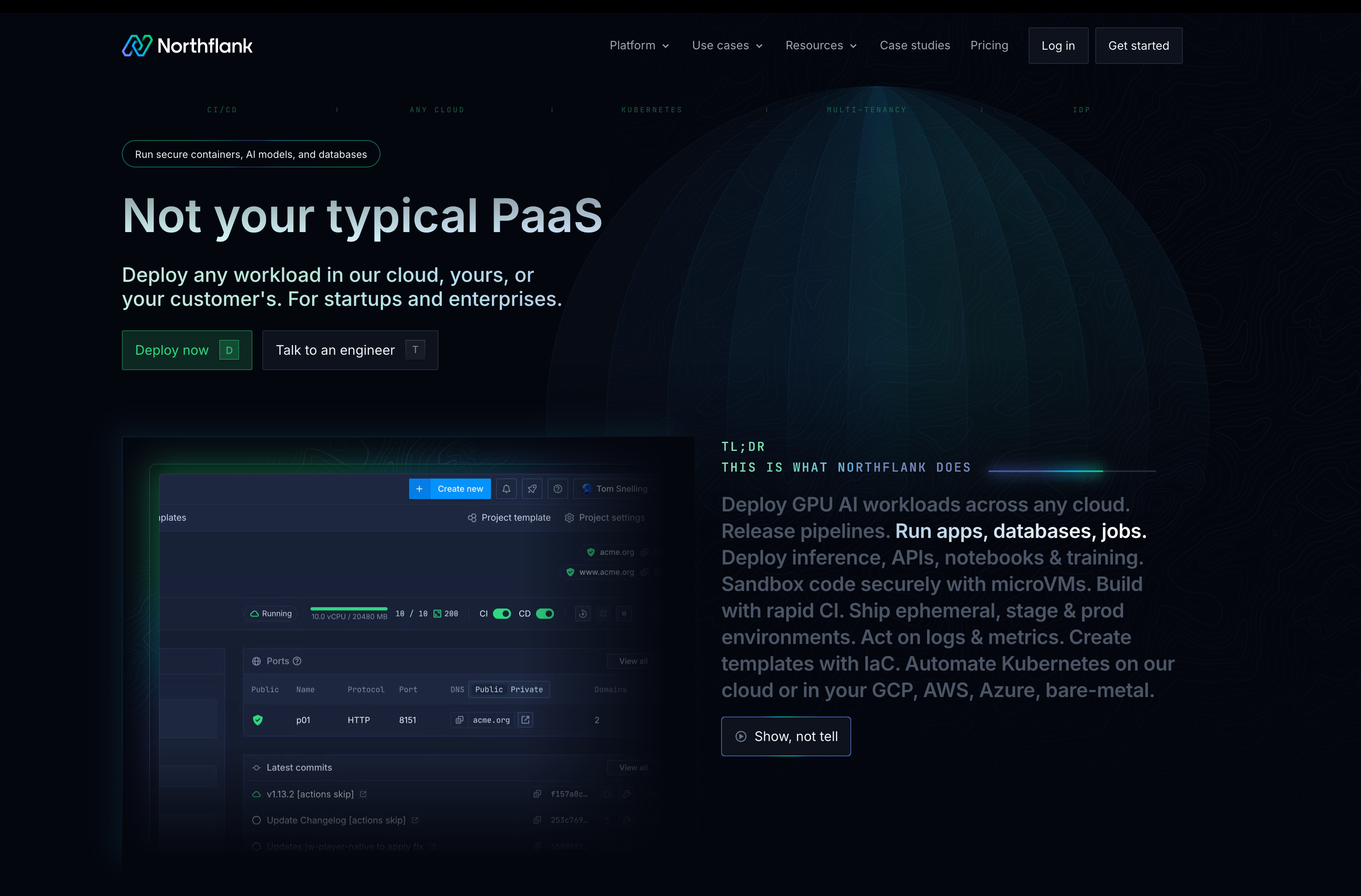Select Pricing in the navigation bar

coord(989,45)
